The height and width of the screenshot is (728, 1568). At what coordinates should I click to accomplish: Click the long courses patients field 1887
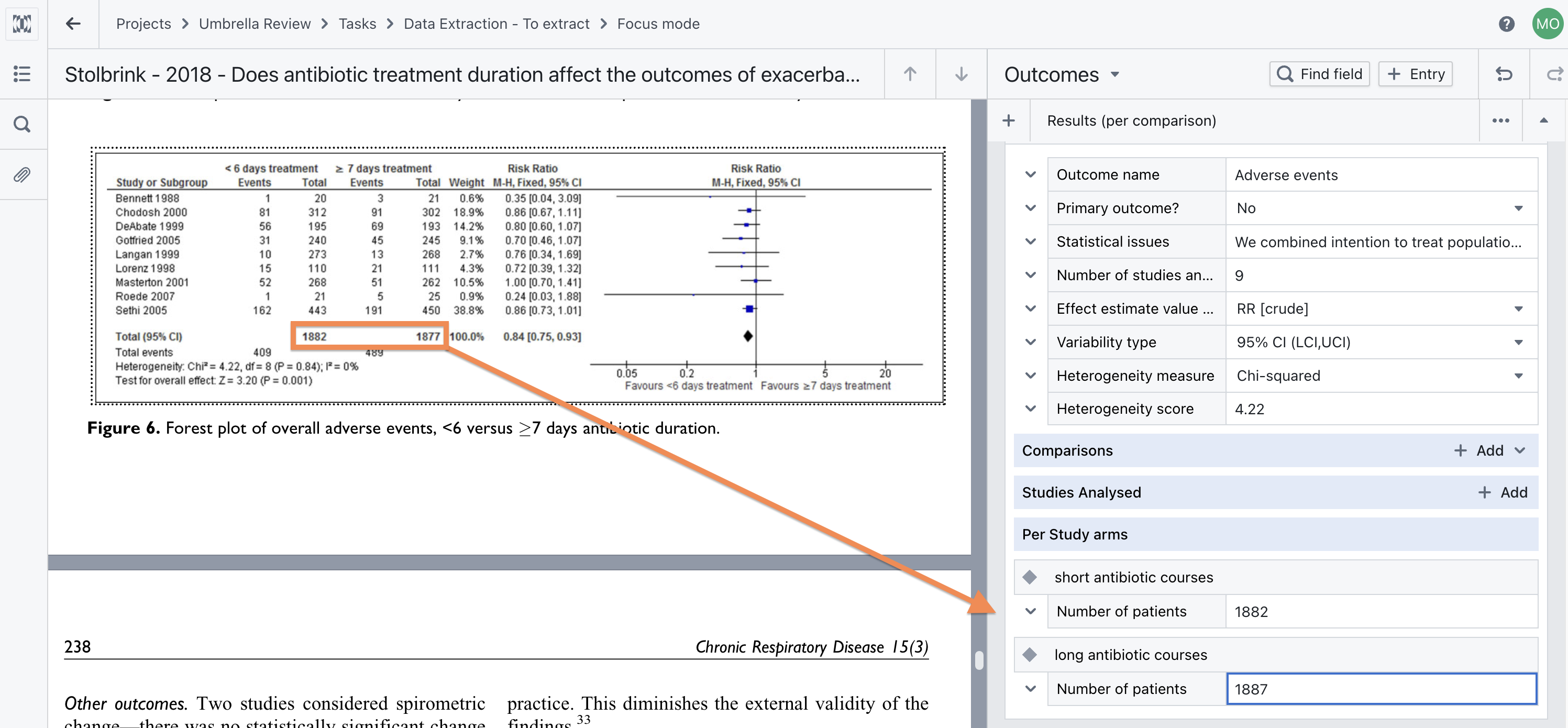tap(1381, 688)
